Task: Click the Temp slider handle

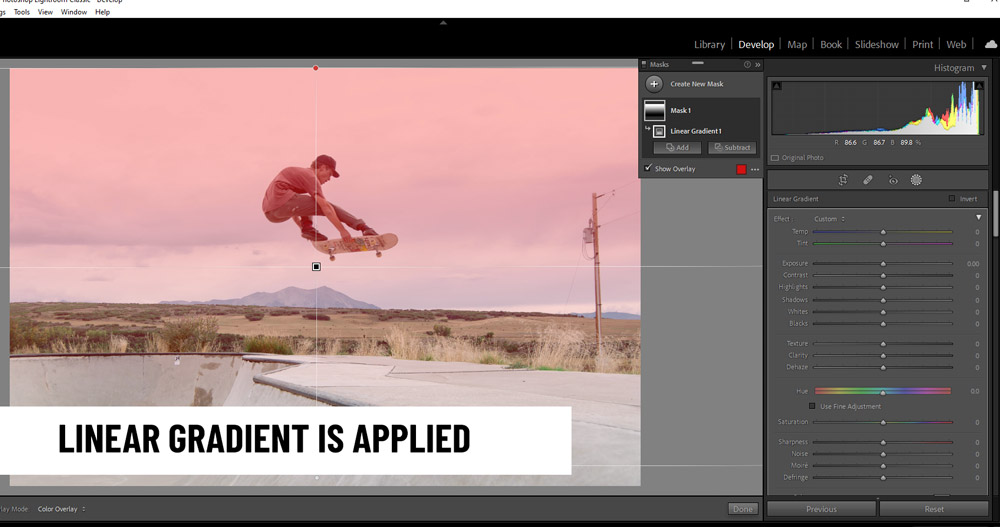Action: [883, 232]
